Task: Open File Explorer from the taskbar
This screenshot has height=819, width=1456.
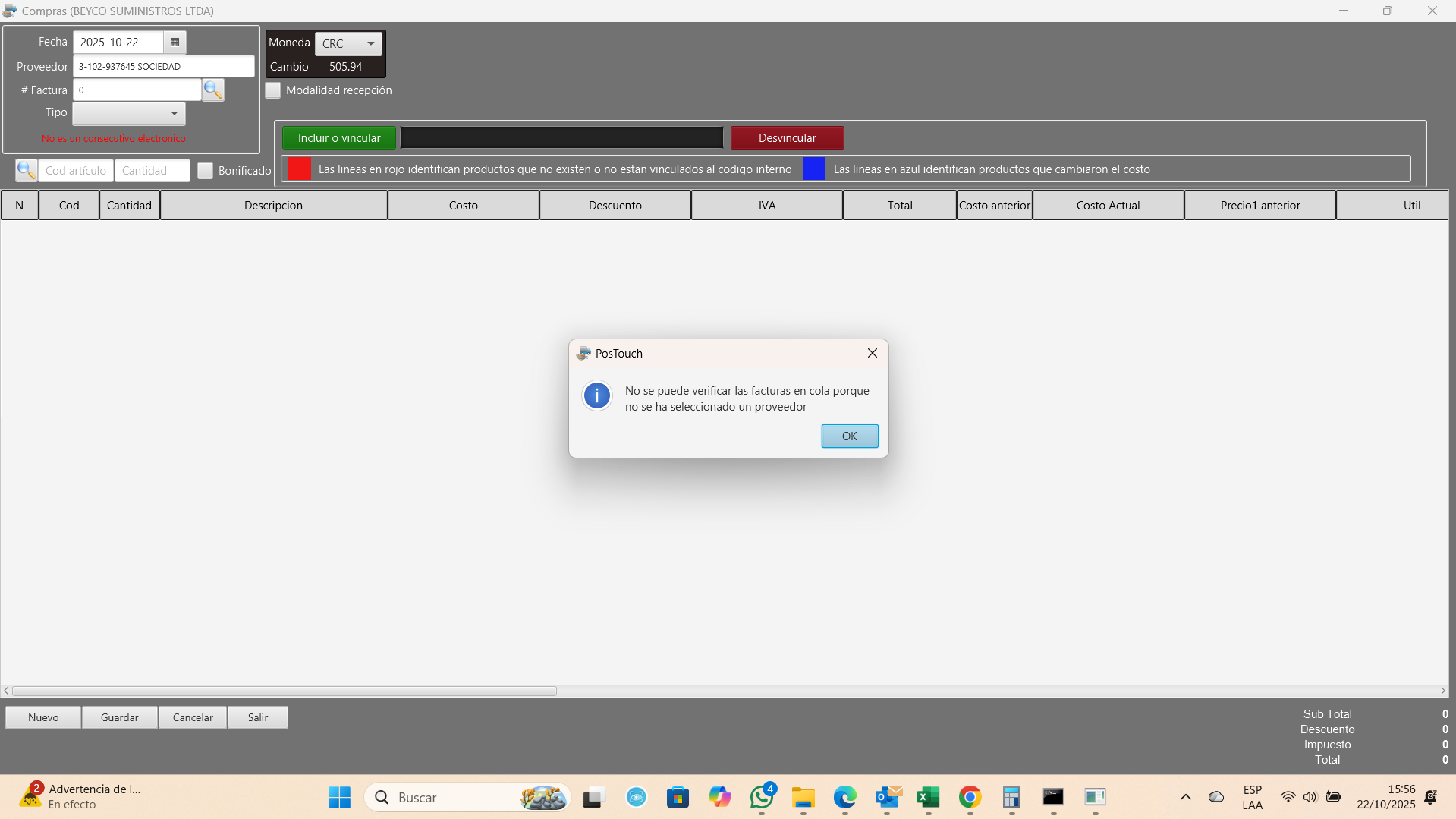Action: click(x=803, y=797)
